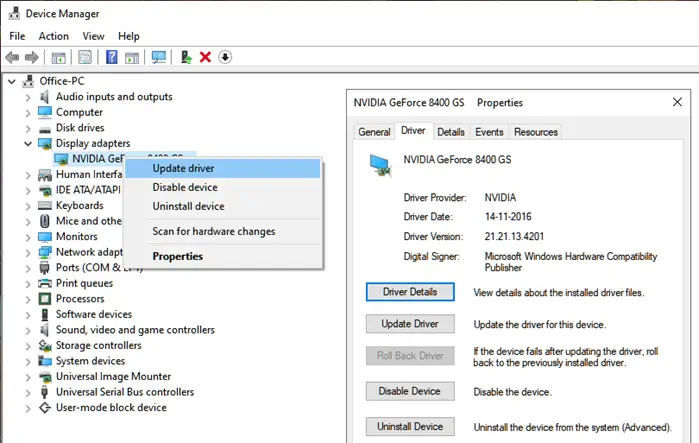699x443 pixels.
Task: Collapse the Office-PC root node
Action: (12, 81)
